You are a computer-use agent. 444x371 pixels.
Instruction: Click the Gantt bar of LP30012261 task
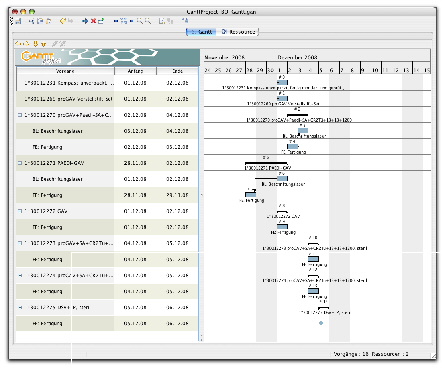click(282, 98)
